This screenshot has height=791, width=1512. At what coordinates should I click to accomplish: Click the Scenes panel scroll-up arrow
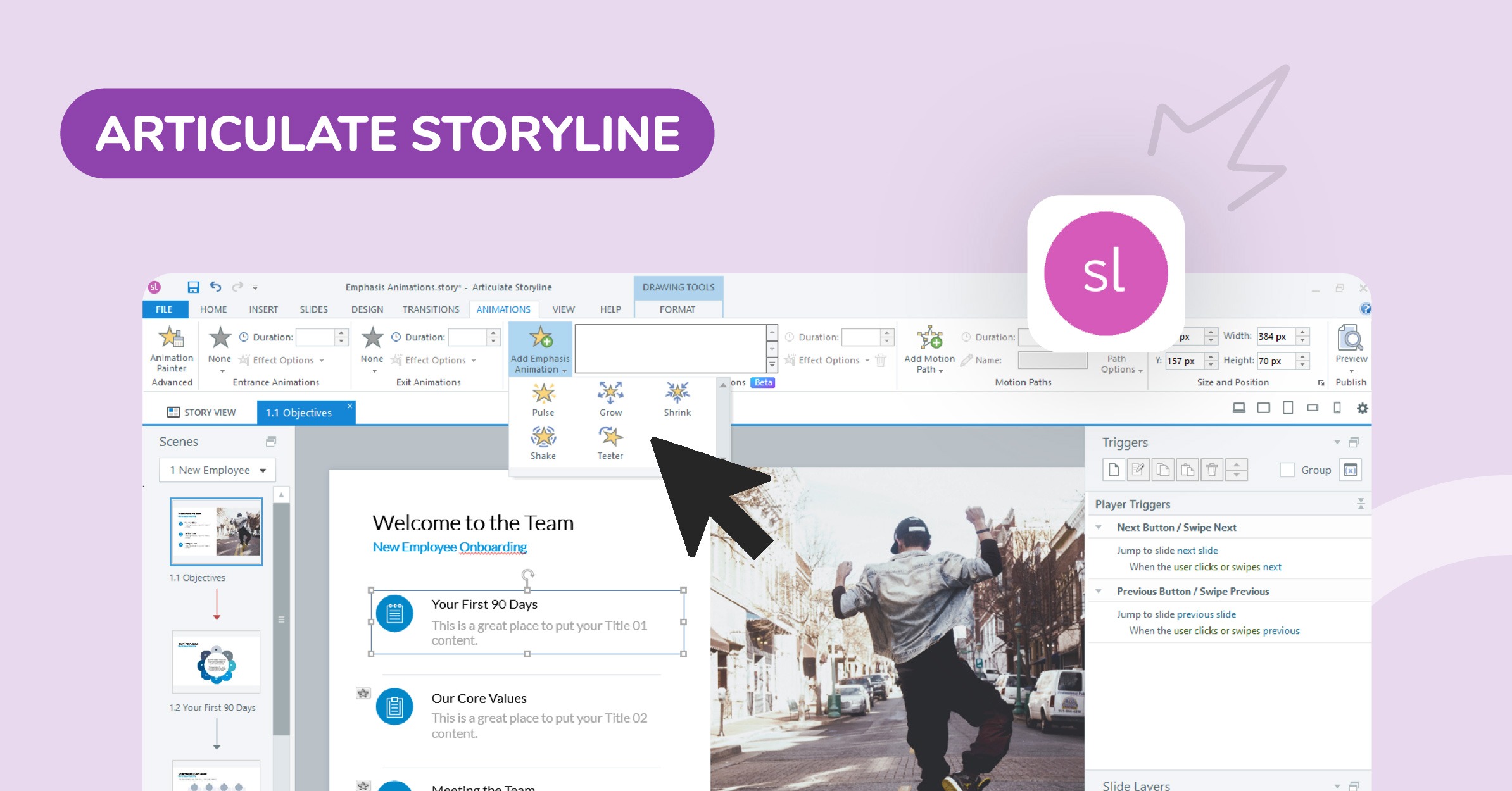pos(281,495)
